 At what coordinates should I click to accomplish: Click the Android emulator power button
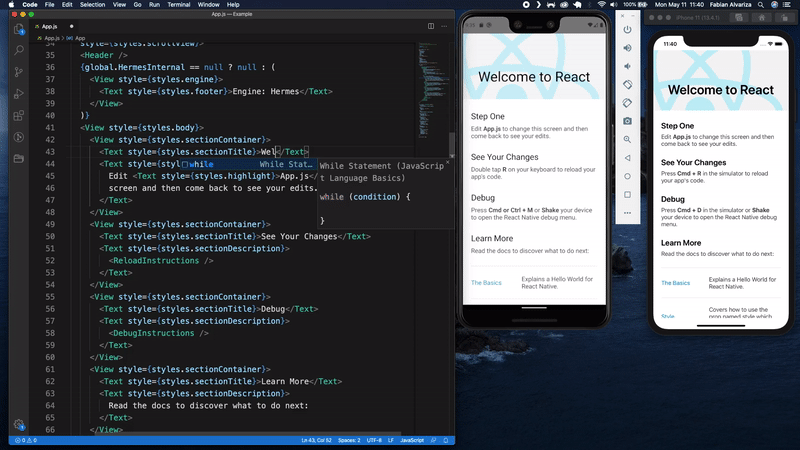(x=628, y=30)
